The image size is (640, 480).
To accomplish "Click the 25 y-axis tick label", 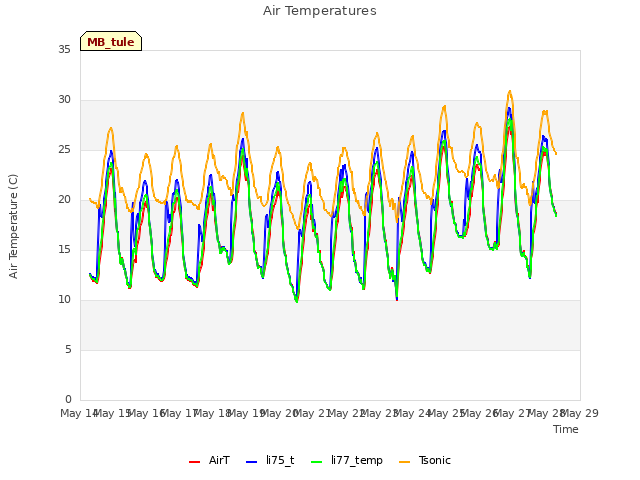I will pos(64,150).
